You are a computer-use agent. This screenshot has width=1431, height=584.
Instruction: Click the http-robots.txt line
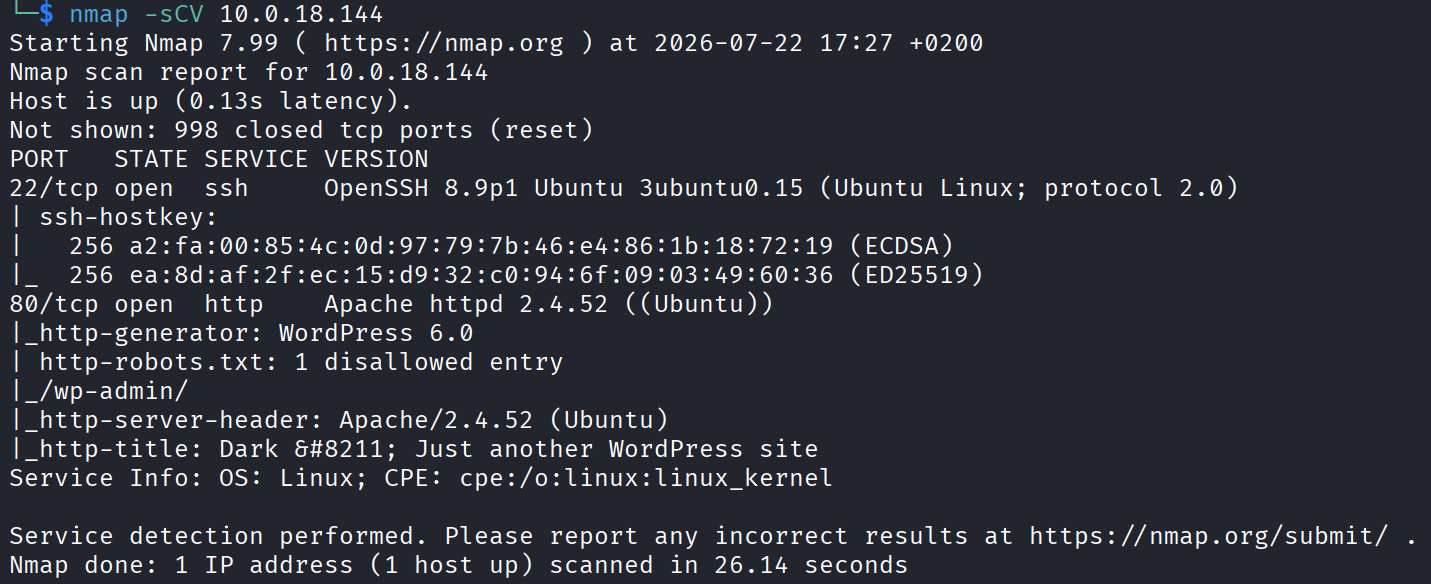(286, 362)
